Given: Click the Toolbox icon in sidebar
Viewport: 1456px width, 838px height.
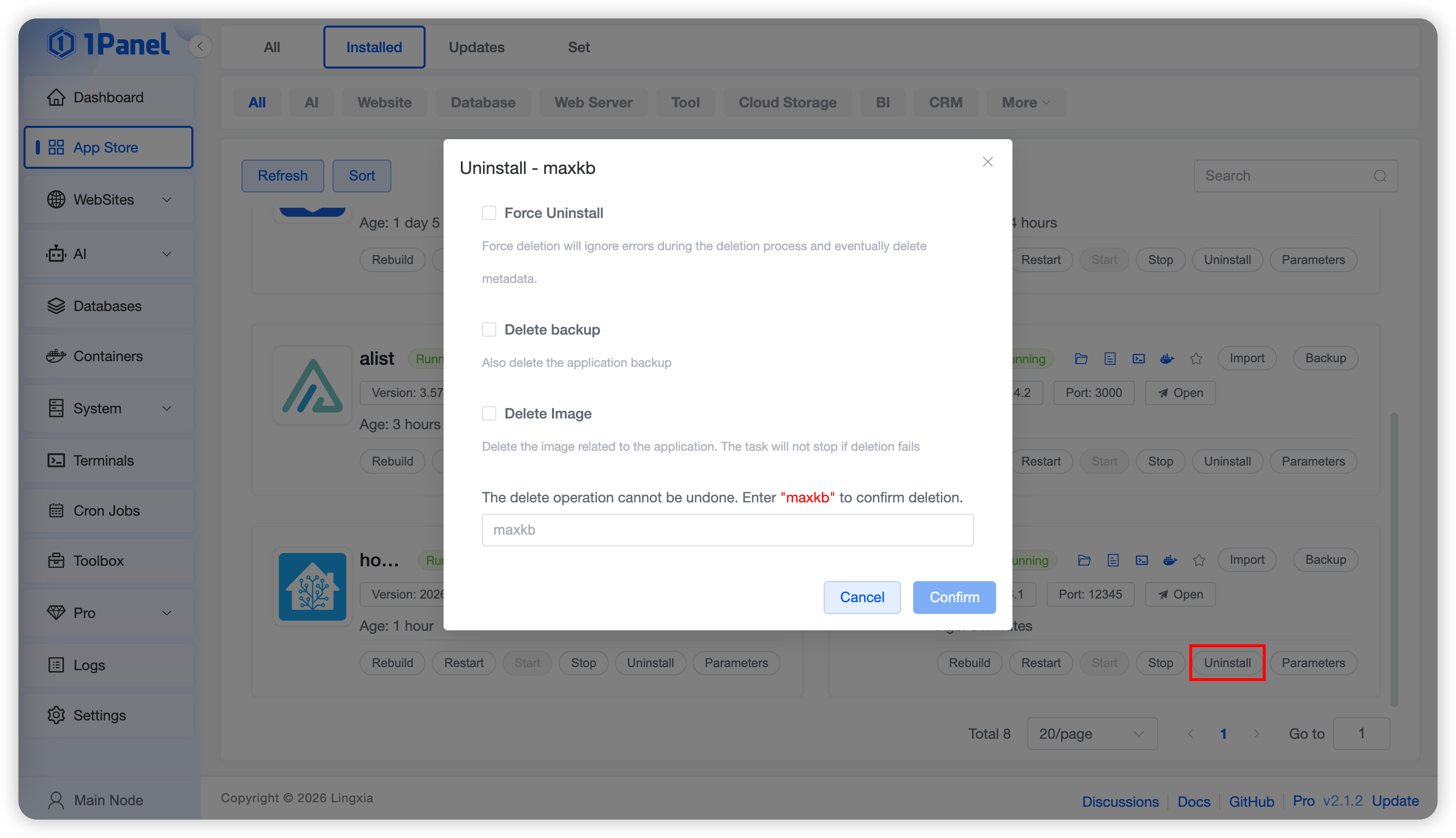Looking at the screenshot, I should (x=56, y=561).
